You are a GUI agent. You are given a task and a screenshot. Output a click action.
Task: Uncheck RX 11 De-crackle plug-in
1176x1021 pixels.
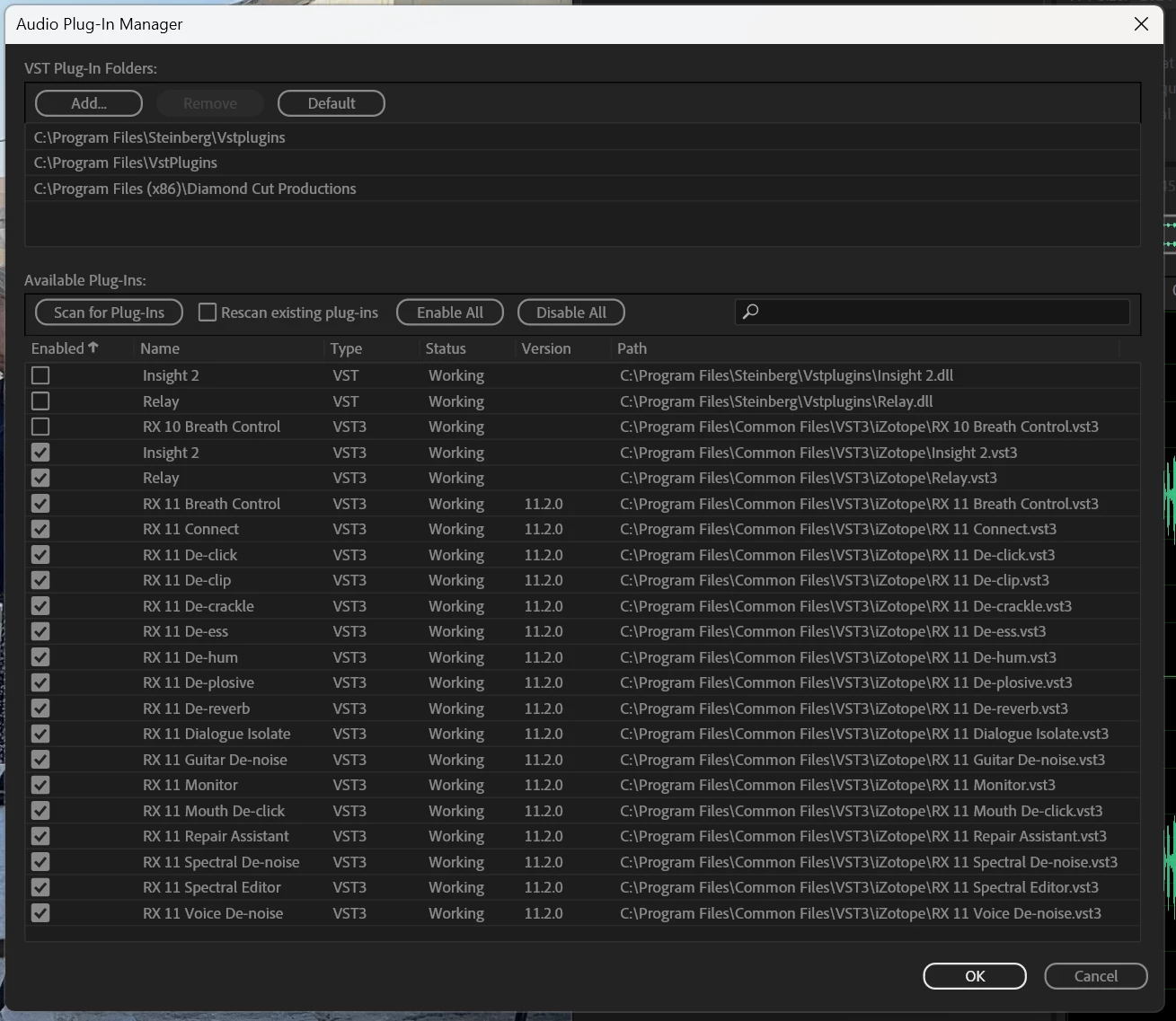pos(40,606)
